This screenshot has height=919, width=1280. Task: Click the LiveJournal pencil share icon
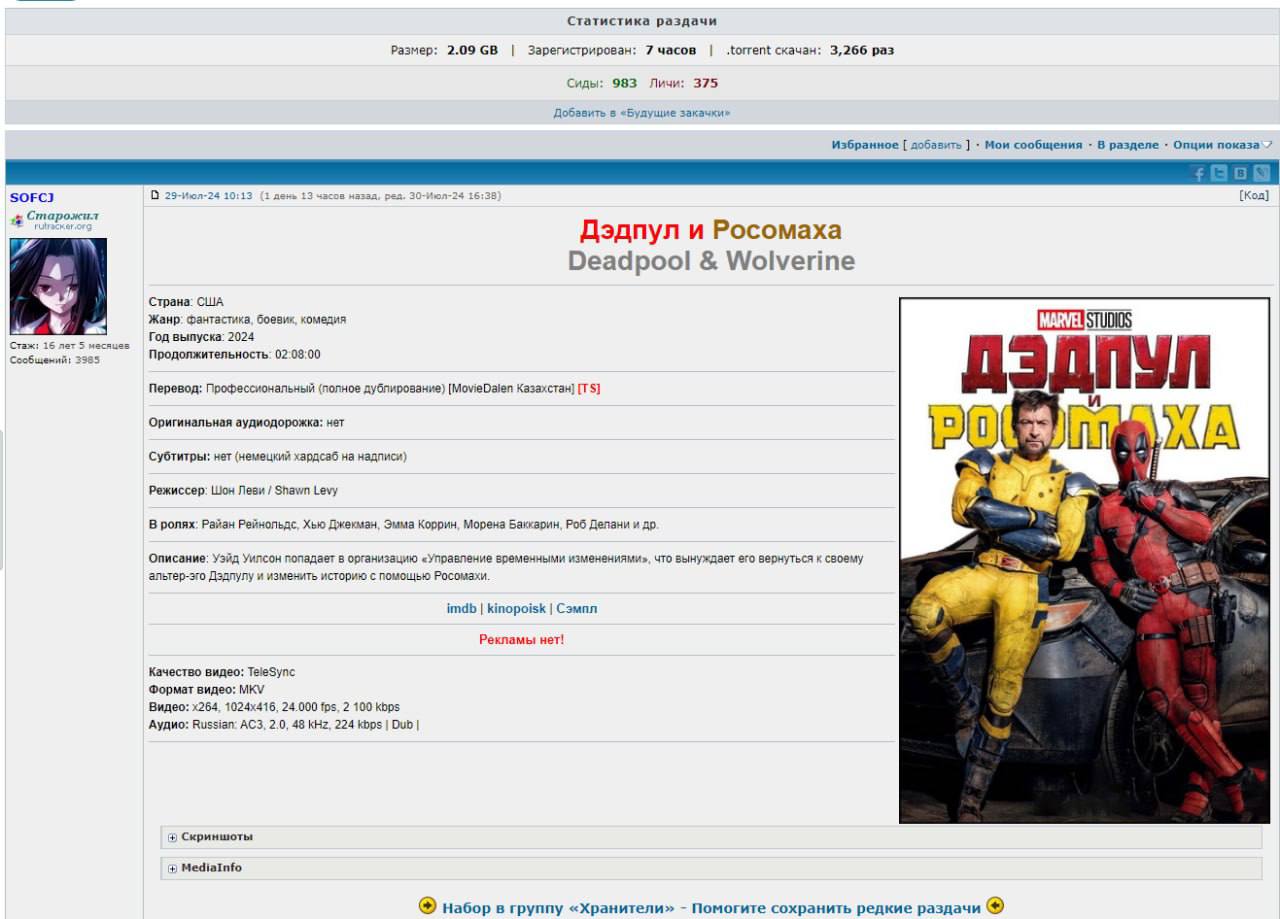point(1261,173)
